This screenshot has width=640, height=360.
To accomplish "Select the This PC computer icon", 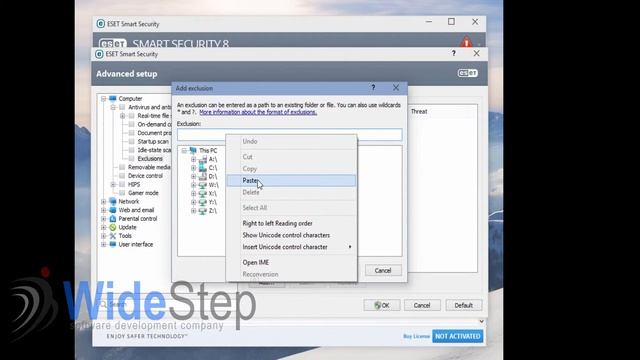I will pos(193,151).
